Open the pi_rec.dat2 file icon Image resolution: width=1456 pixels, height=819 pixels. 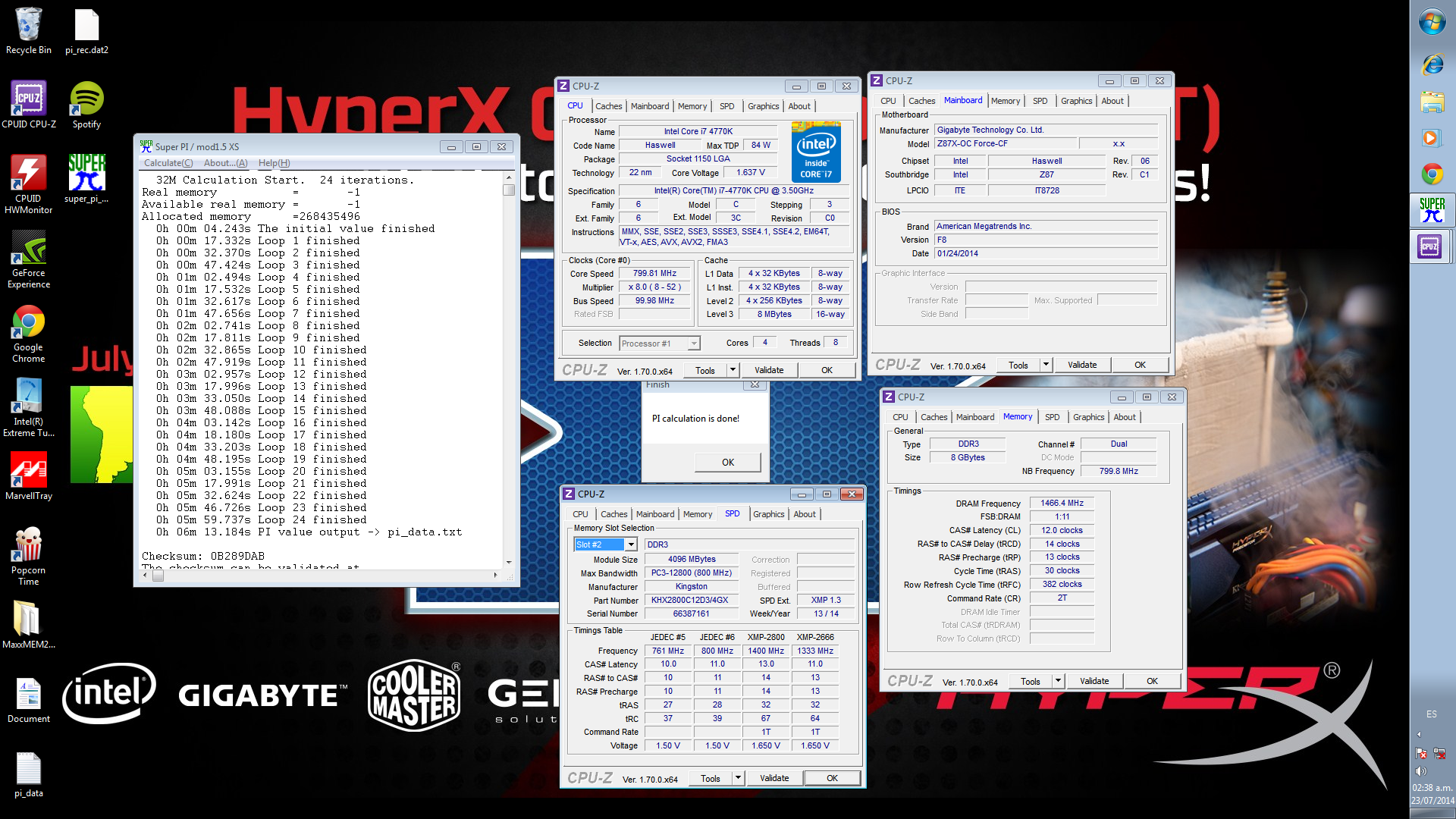(86, 30)
